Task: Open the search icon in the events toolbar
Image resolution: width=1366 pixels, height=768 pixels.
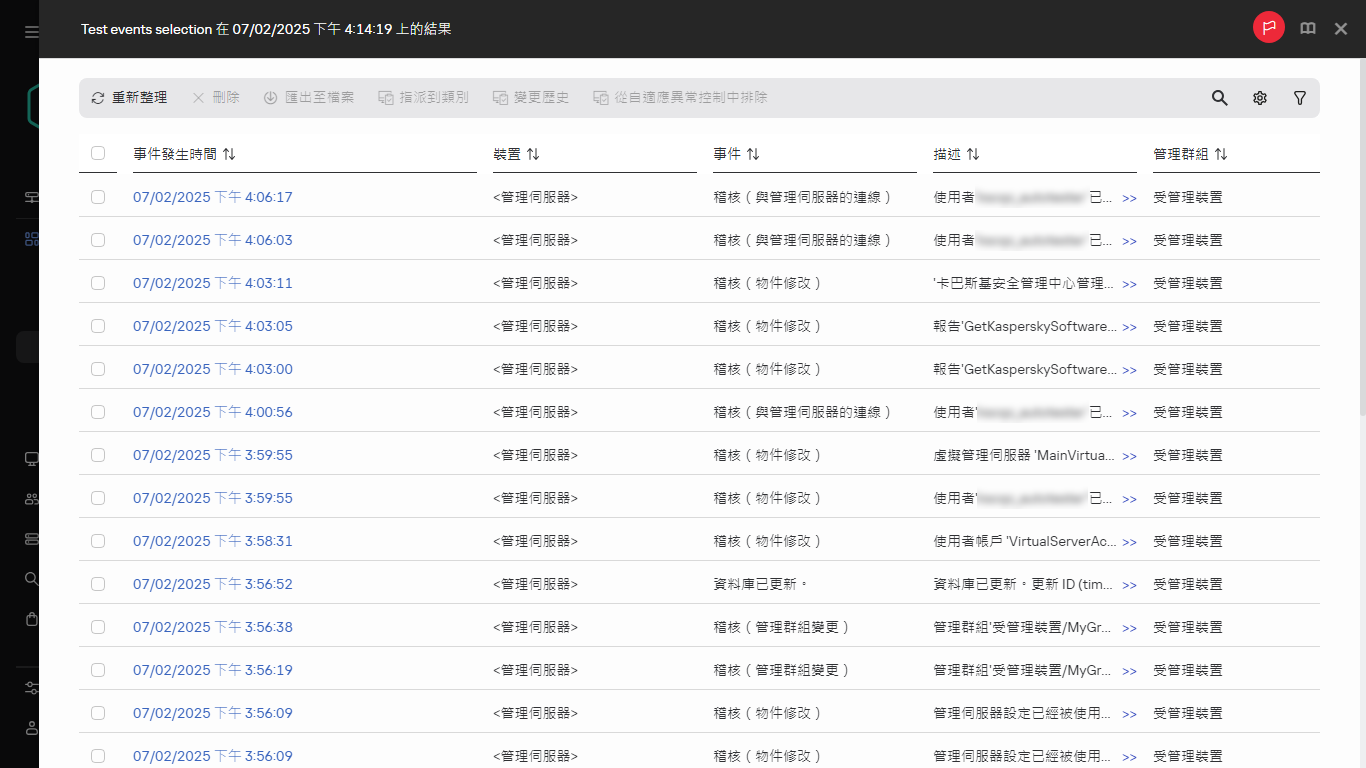Action: (1219, 97)
